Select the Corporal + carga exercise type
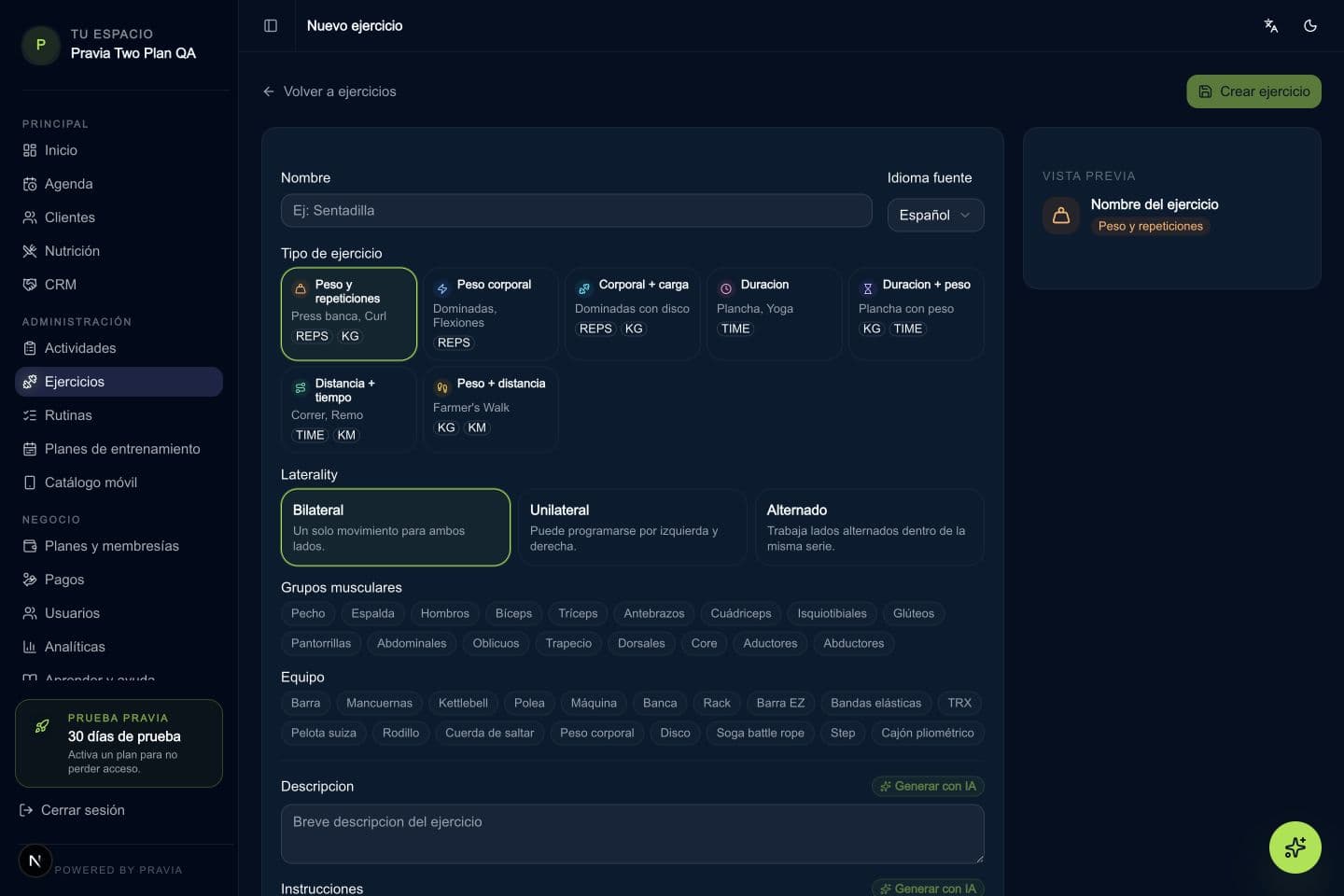This screenshot has height=896, width=1344. tap(633, 314)
